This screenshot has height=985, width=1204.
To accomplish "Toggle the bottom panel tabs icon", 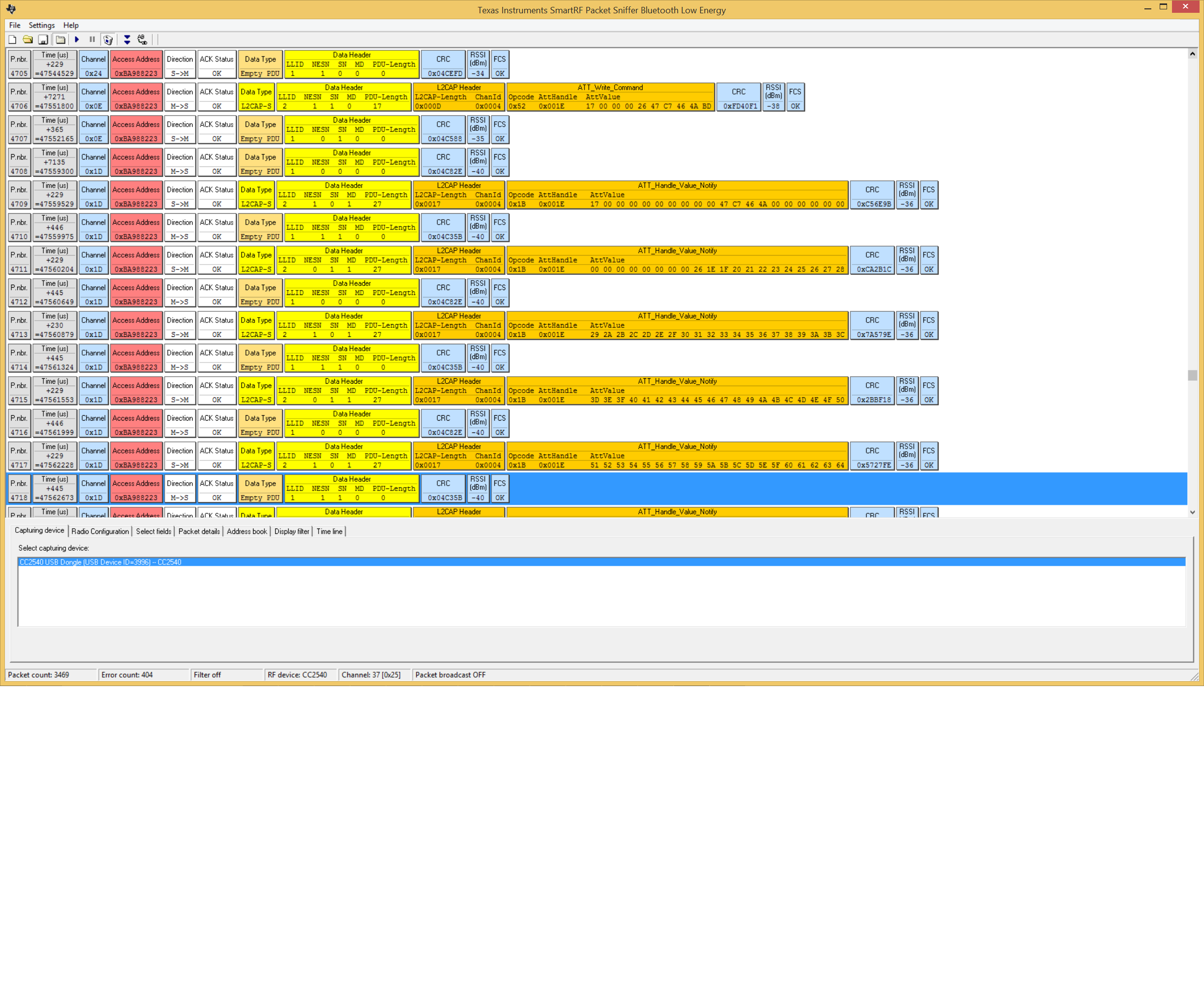I will 60,40.
